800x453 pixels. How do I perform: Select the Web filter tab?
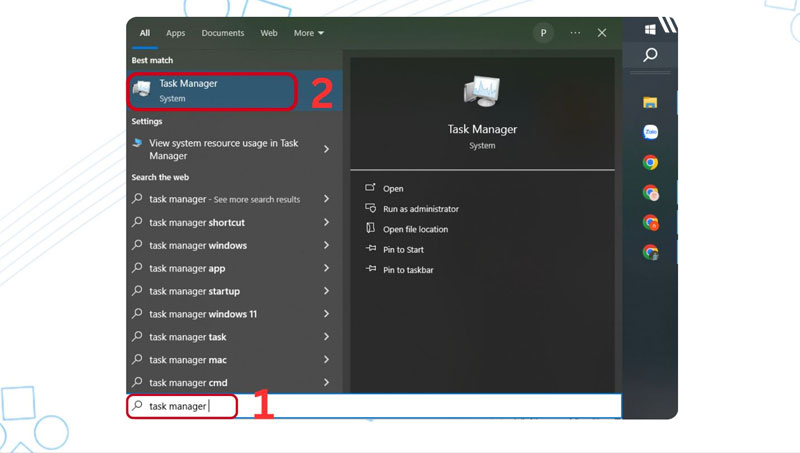(x=269, y=33)
